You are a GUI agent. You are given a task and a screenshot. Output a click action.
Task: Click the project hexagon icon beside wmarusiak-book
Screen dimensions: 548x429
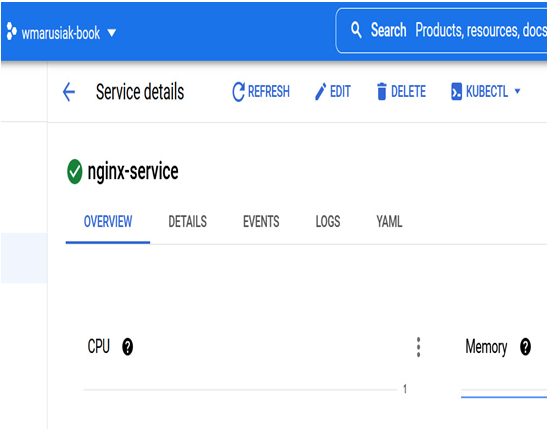[x=11, y=31]
